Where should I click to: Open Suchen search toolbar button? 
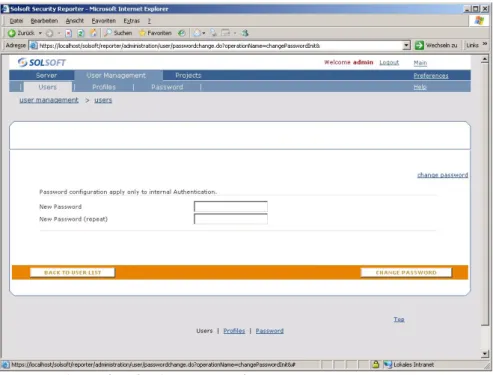pyautogui.click(x=118, y=33)
